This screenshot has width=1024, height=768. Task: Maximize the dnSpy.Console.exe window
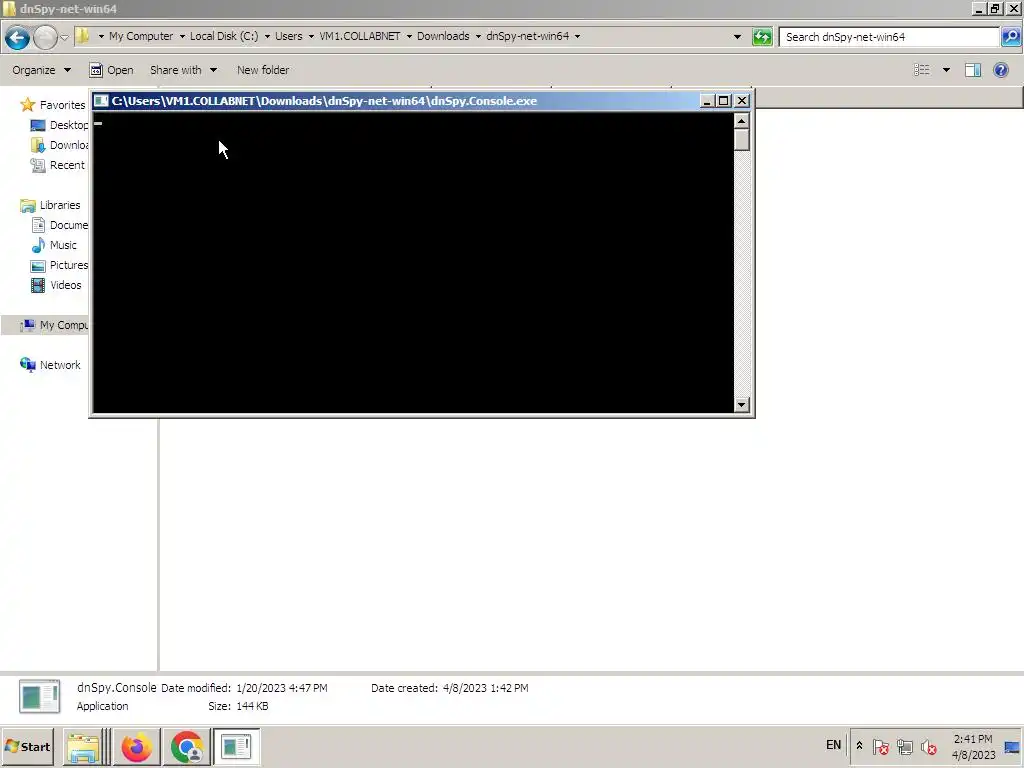[724, 101]
